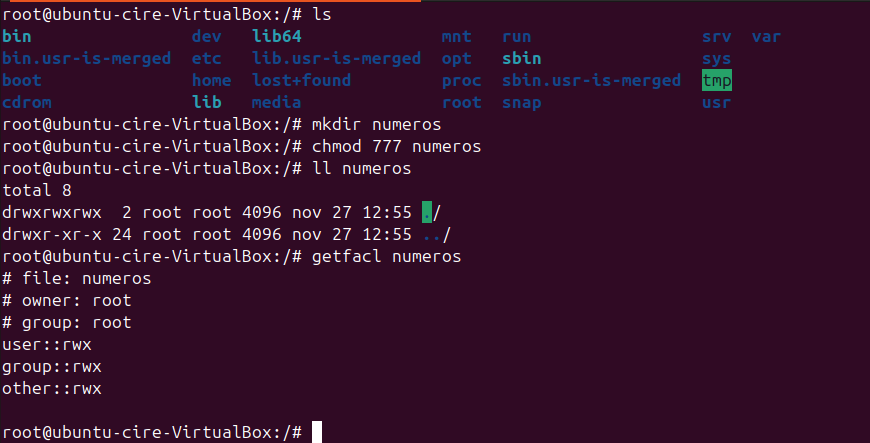Image resolution: width=870 pixels, height=443 pixels.
Task: Select the cdrom directory name
Action: [27, 102]
